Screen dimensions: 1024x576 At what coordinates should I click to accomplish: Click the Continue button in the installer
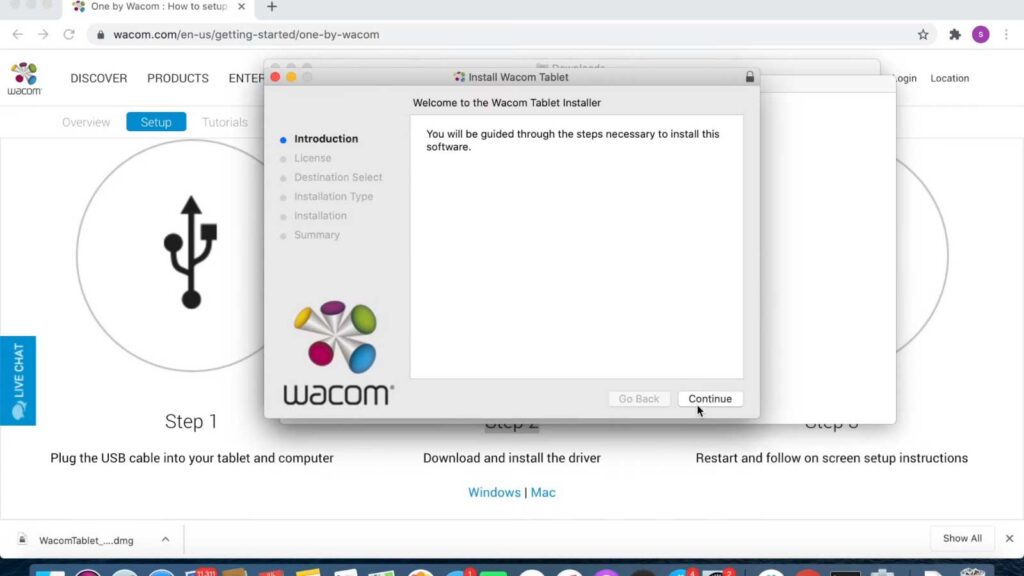[710, 398]
